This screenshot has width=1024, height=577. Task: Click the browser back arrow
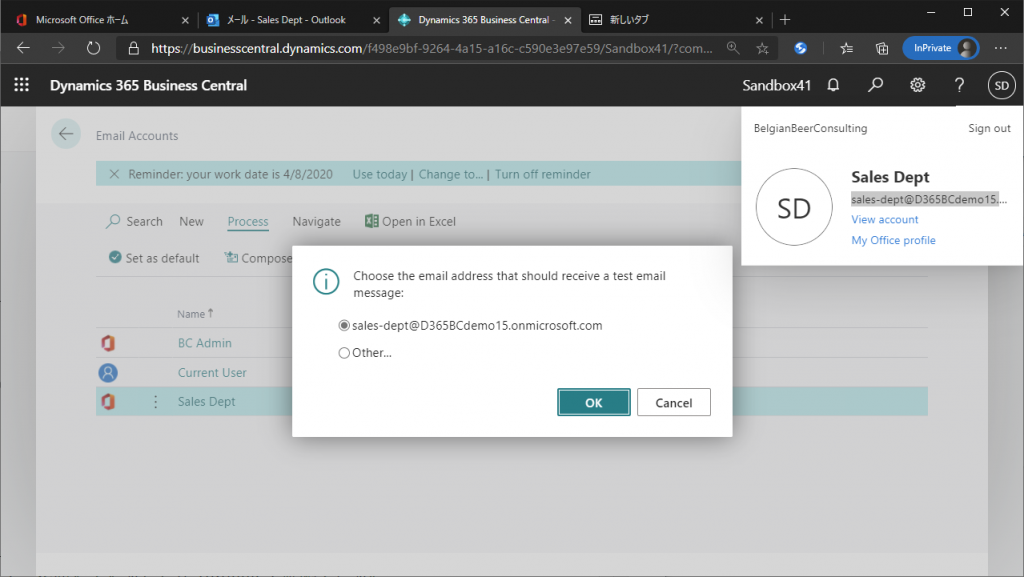[24, 48]
